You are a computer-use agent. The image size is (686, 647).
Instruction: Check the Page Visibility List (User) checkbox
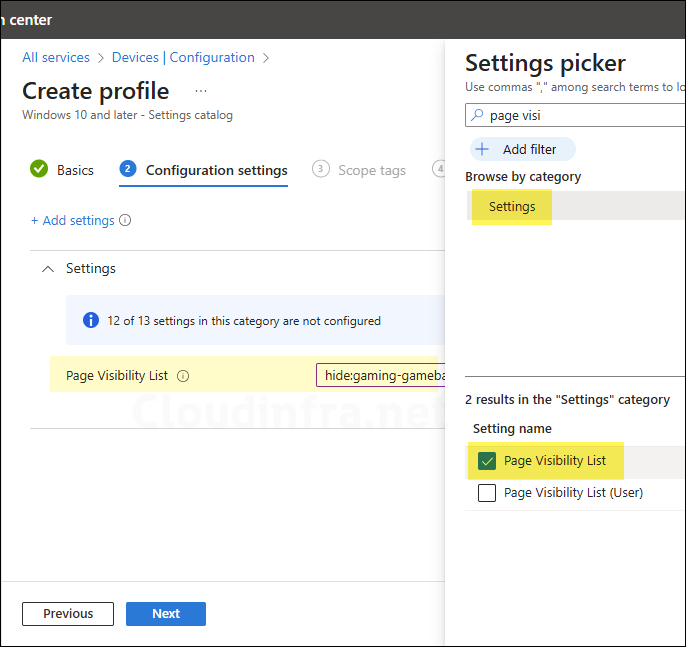pos(487,492)
